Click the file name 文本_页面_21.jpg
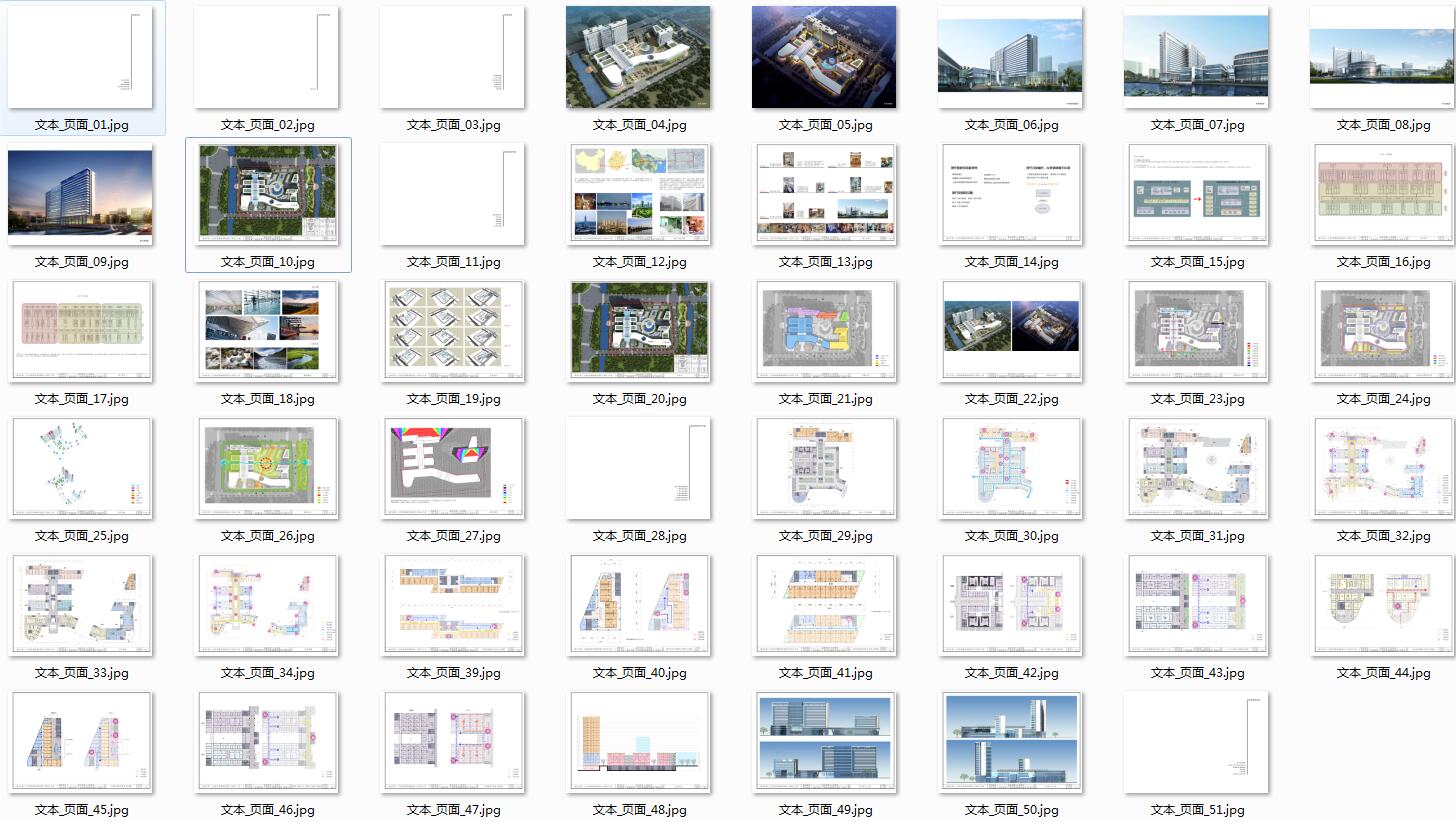 click(826, 399)
